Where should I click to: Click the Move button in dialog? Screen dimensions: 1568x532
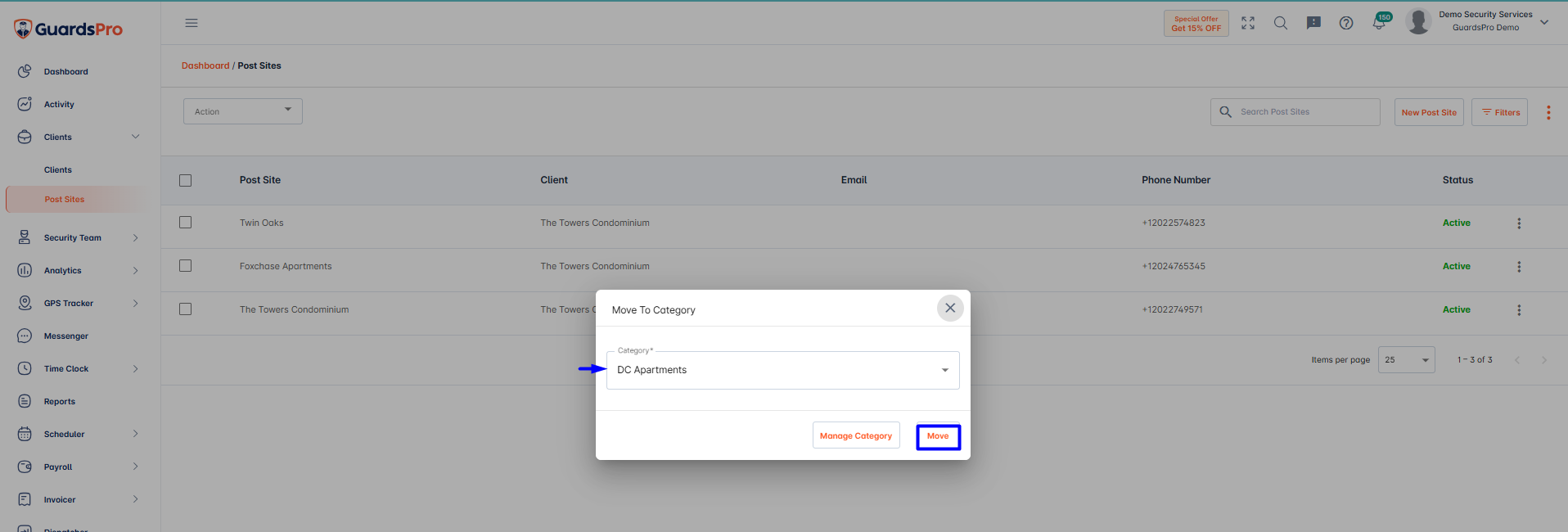pos(938,436)
